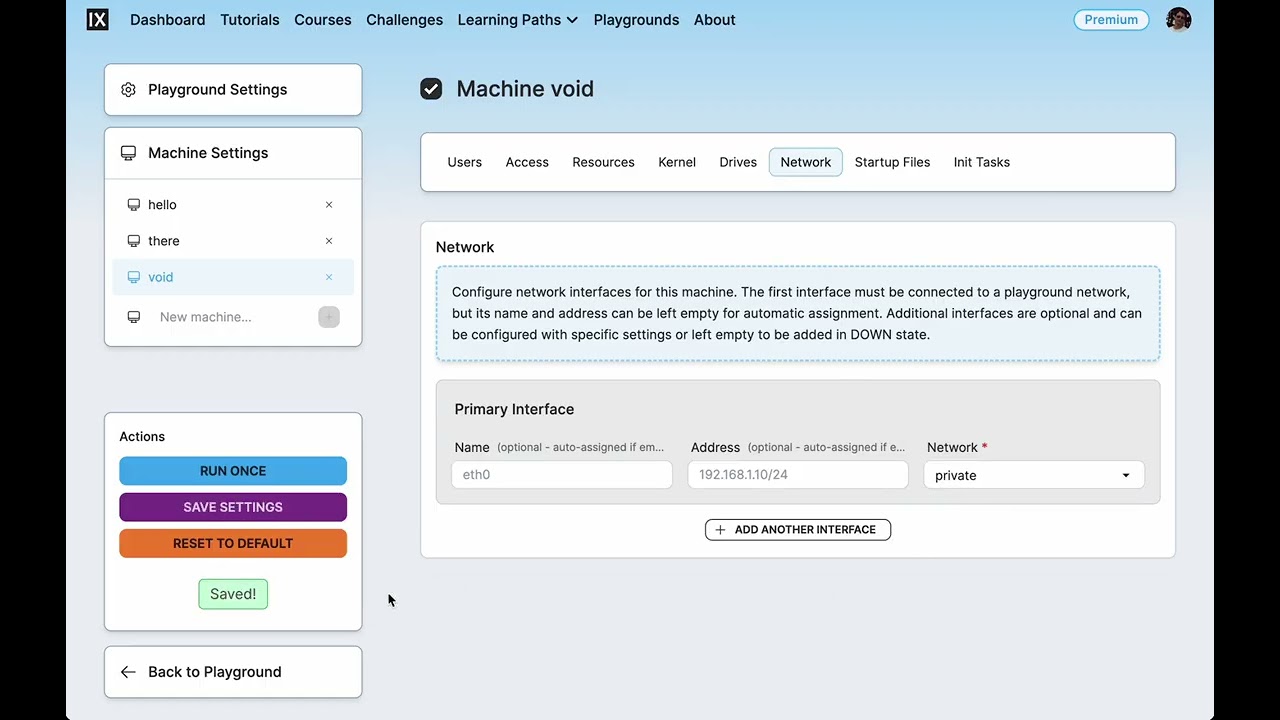Click the SAVE SETTINGS button
1280x720 pixels.
pyautogui.click(x=233, y=507)
